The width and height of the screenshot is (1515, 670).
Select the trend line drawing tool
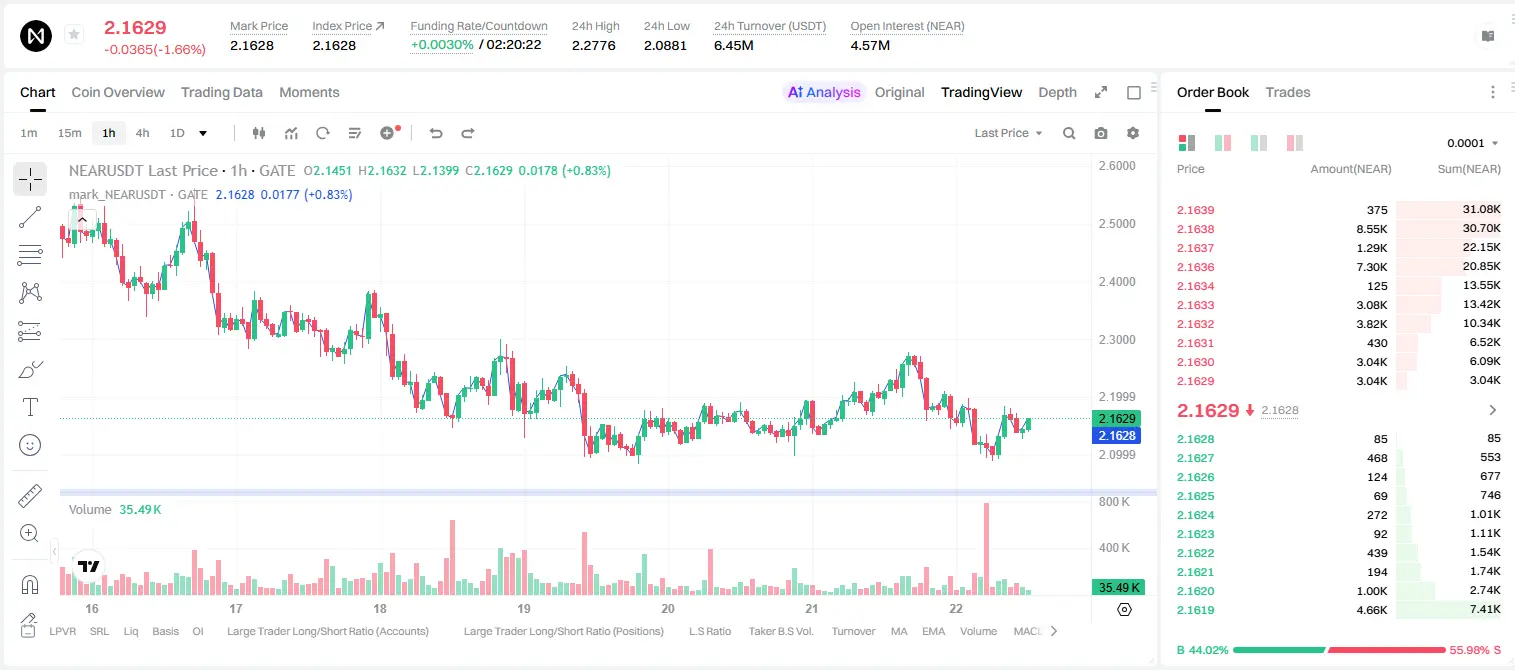30,217
